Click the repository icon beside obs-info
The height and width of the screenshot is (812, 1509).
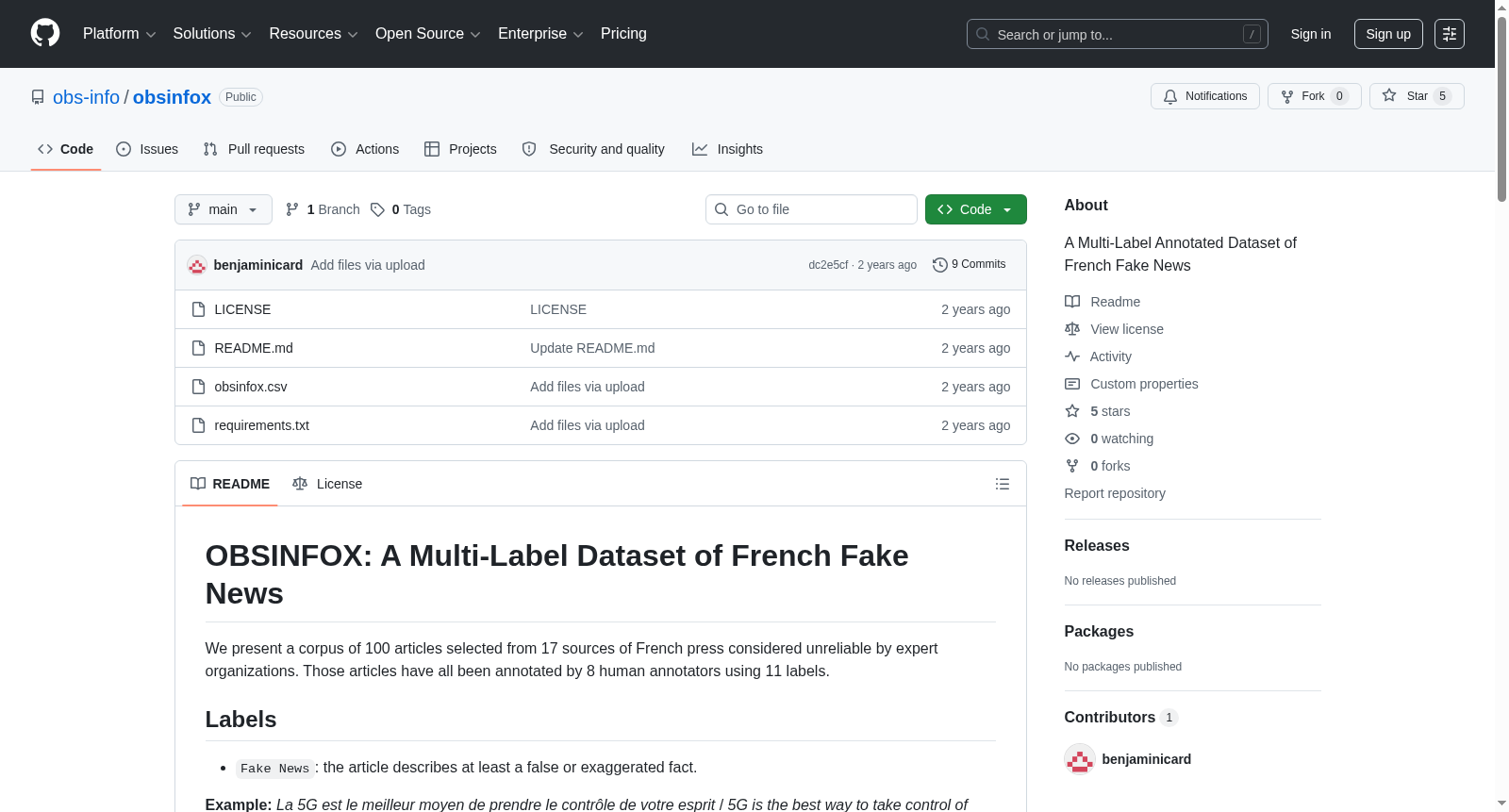(x=38, y=97)
